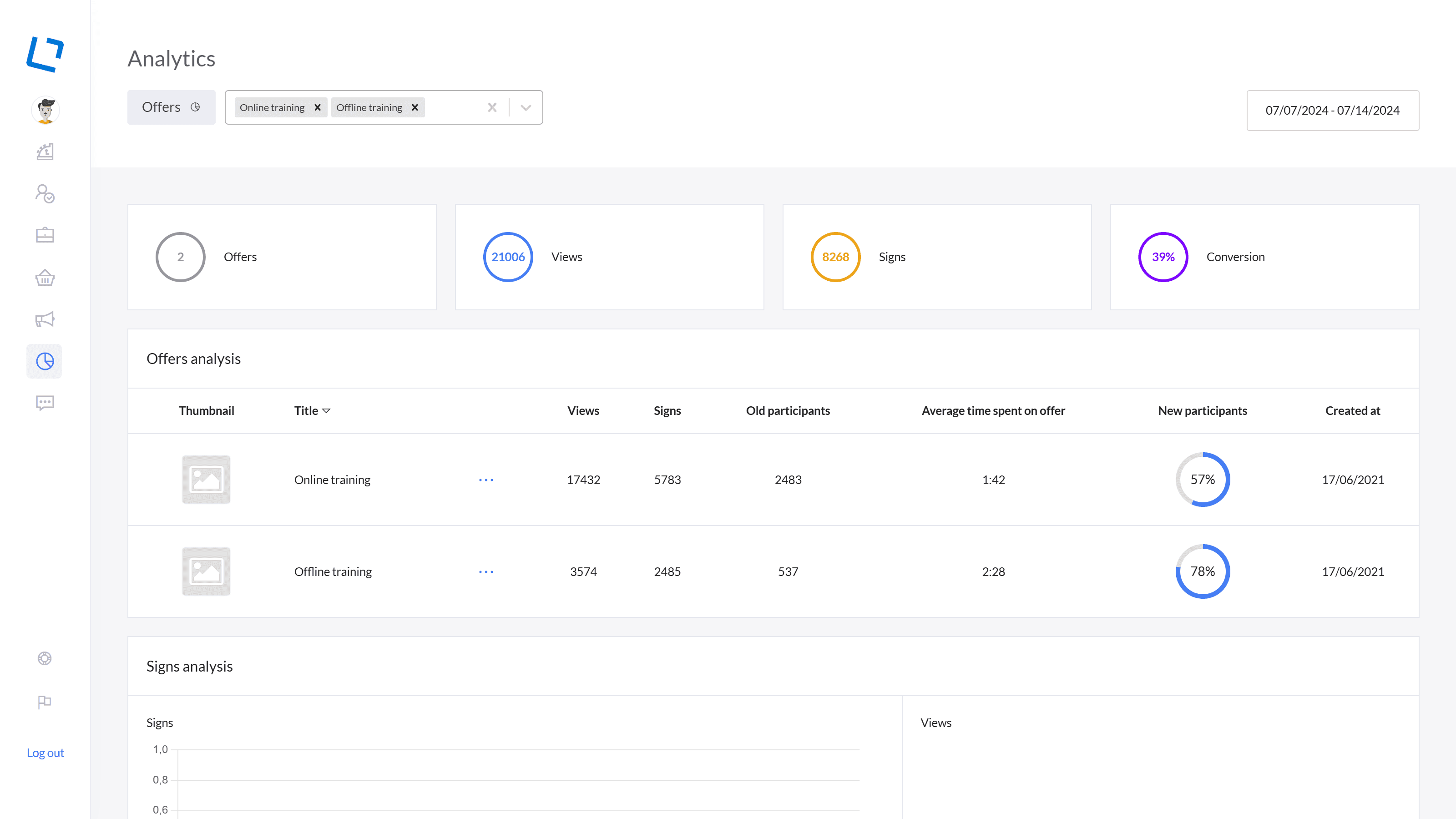Open the shopping basket sidebar icon
Image resolution: width=1456 pixels, height=819 pixels.
(45, 278)
